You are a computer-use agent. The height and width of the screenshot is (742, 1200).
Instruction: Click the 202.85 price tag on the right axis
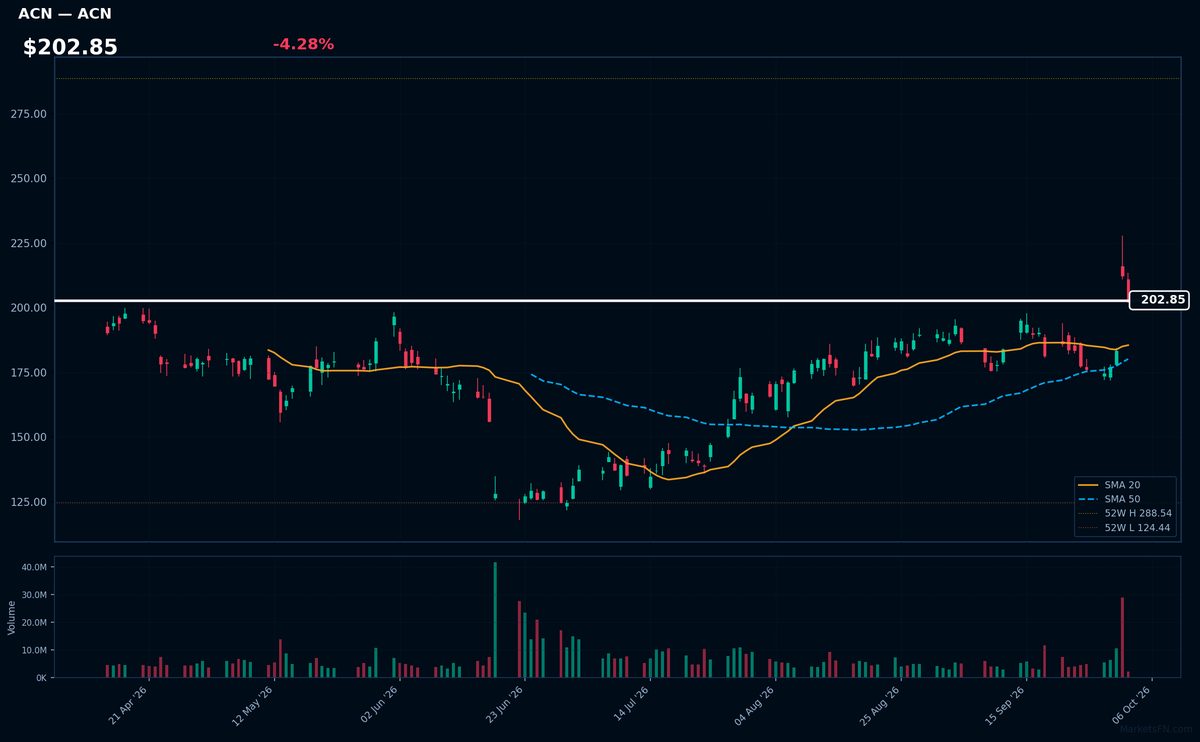pos(1159,300)
